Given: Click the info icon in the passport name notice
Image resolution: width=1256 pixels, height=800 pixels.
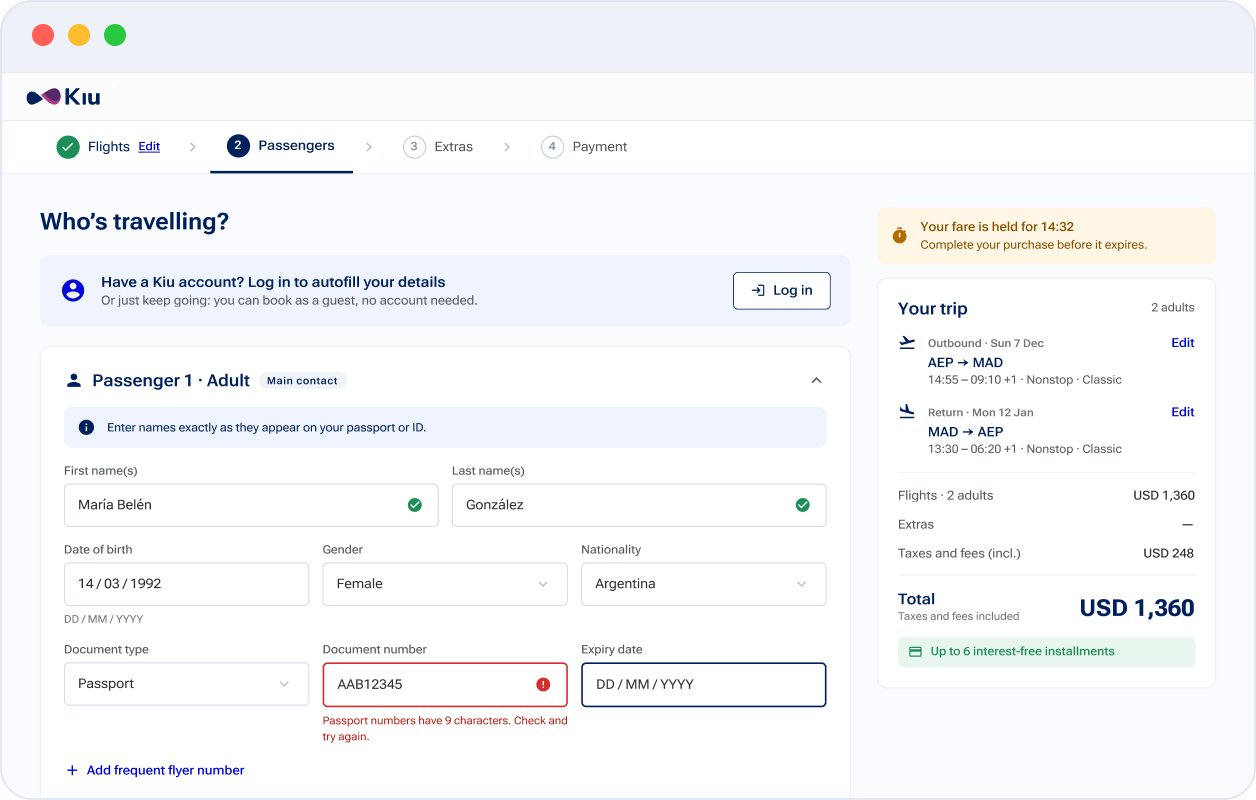Looking at the screenshot, I should coord(86,427).
